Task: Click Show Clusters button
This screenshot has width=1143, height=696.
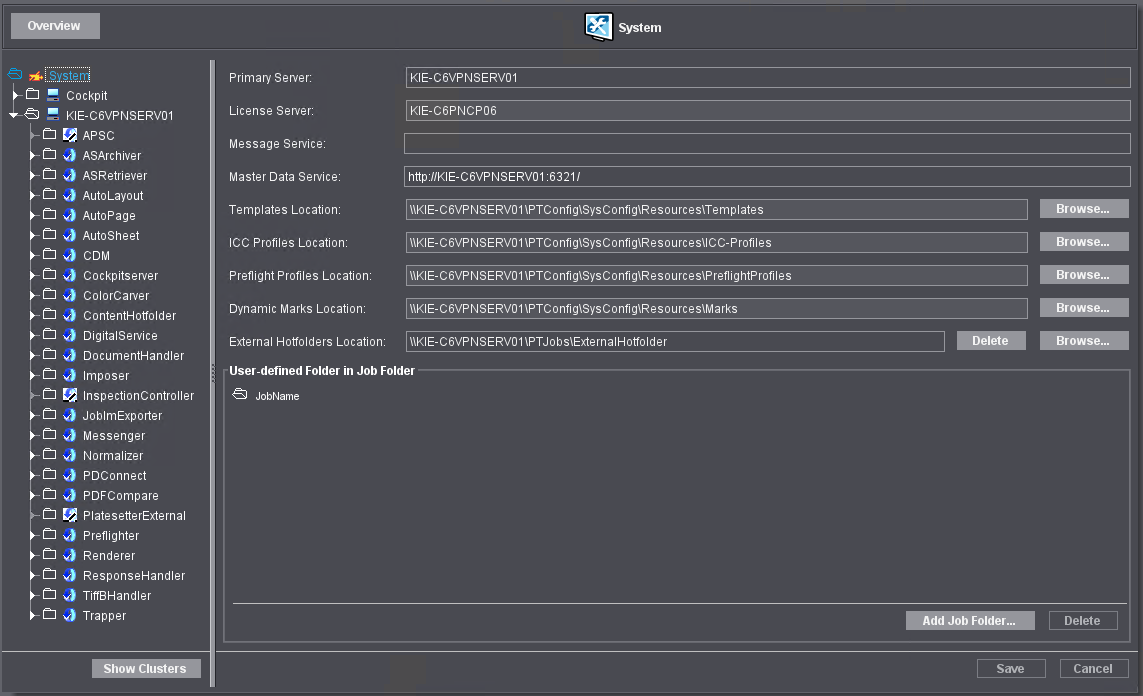Action: pos(145,669)
